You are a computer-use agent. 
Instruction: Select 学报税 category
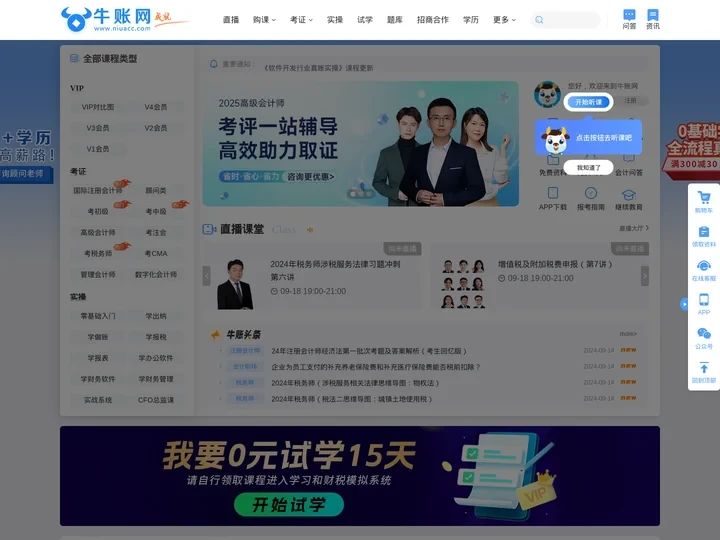coord(156,337)
